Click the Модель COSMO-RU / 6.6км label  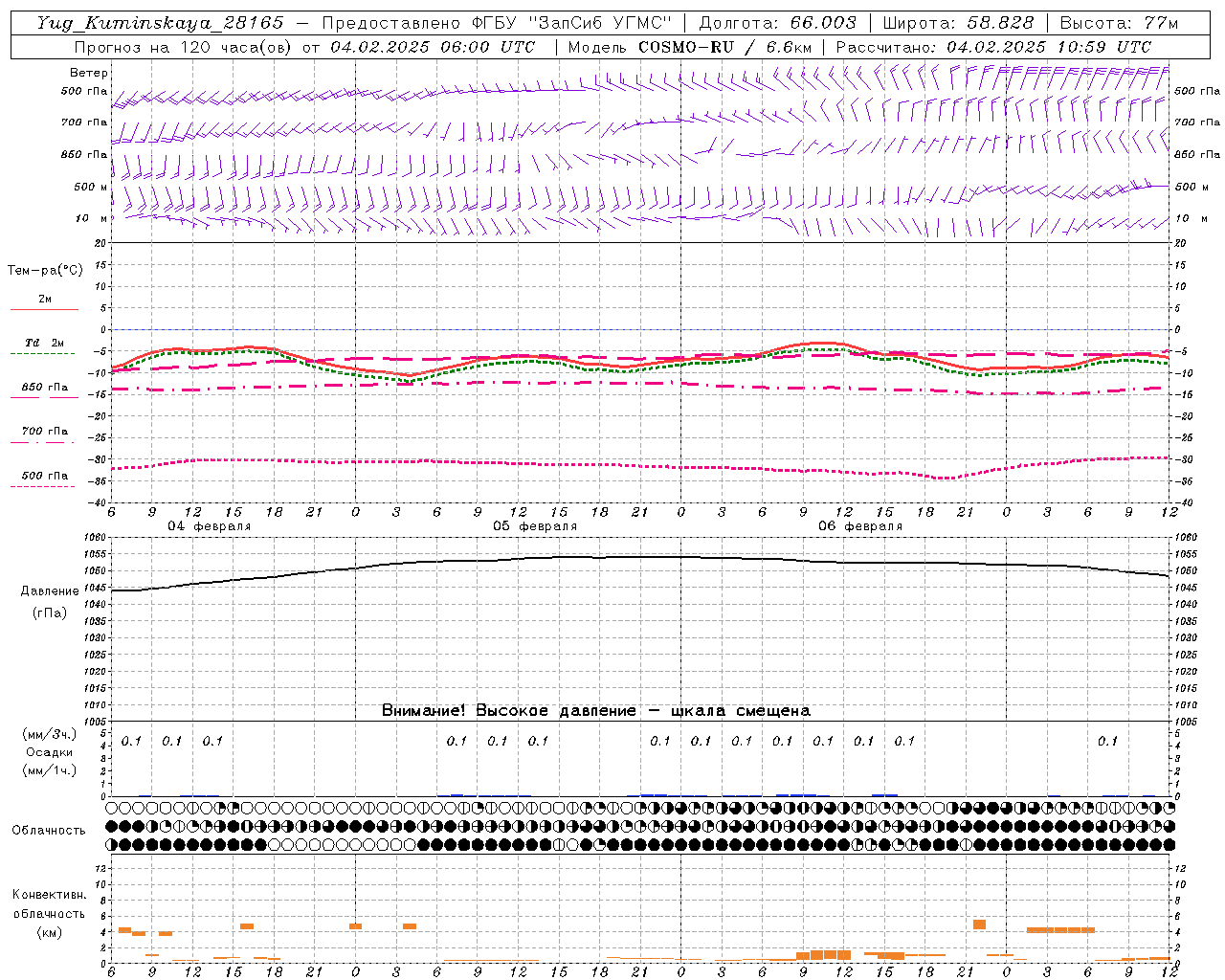pos(689,47)
